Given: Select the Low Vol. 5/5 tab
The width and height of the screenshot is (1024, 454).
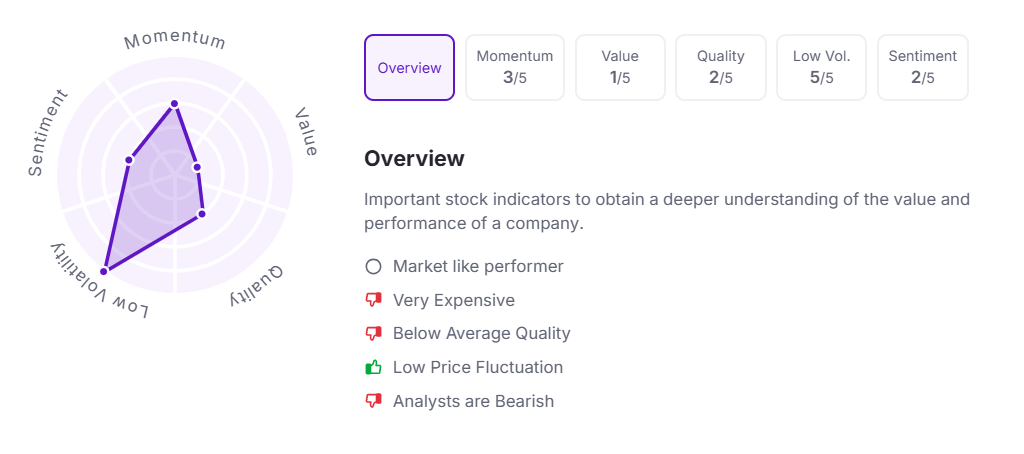Looking at the screenshot, I should click(x=822, y=68).
